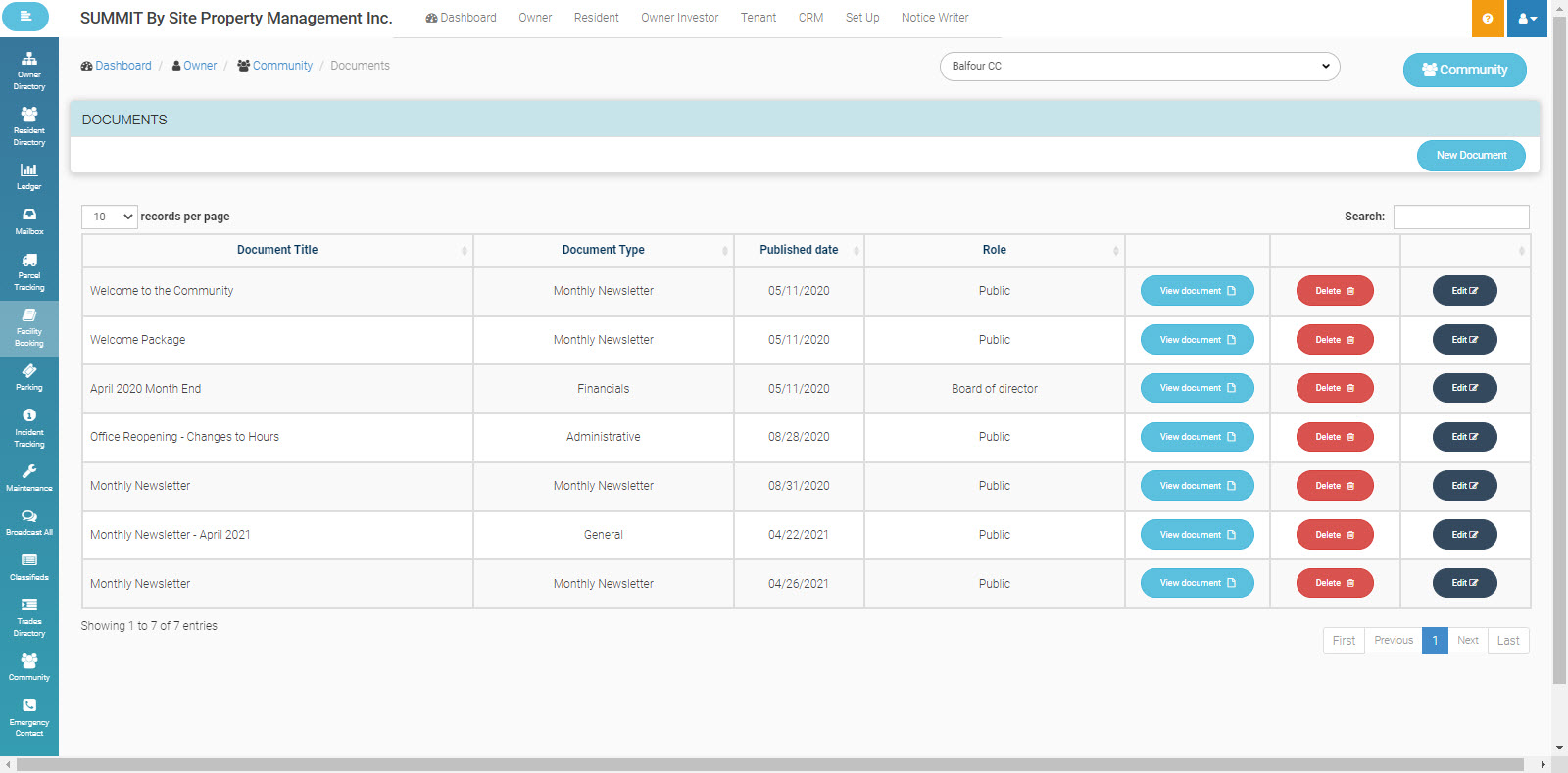Focus the Search input field
The image size is (1568, 773).
coord(1461,217)
